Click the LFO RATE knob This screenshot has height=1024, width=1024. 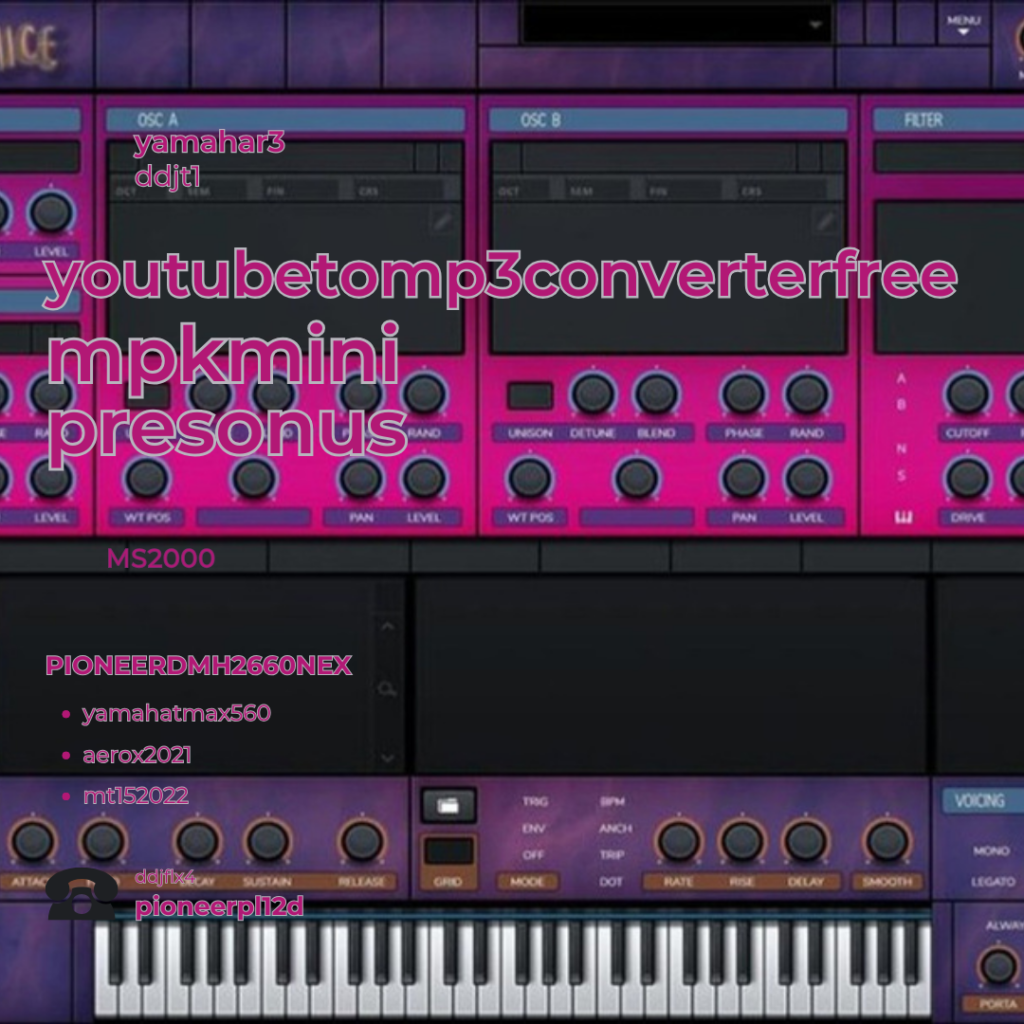[x=678, y=840]
